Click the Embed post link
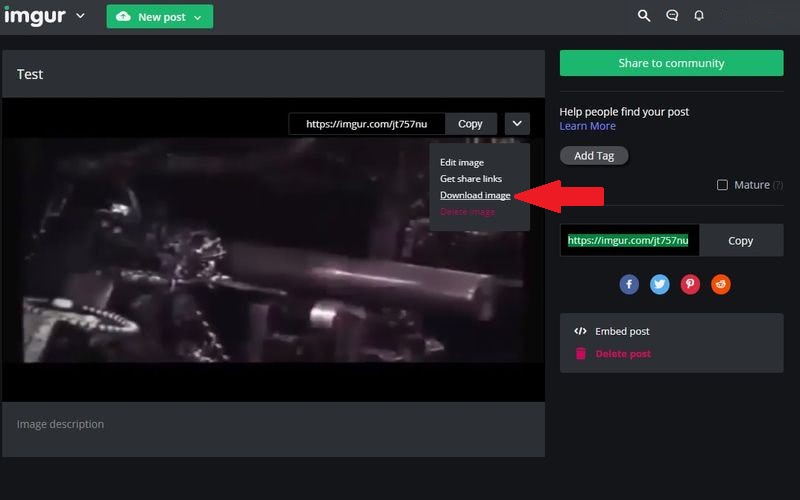 pos(622,331)
